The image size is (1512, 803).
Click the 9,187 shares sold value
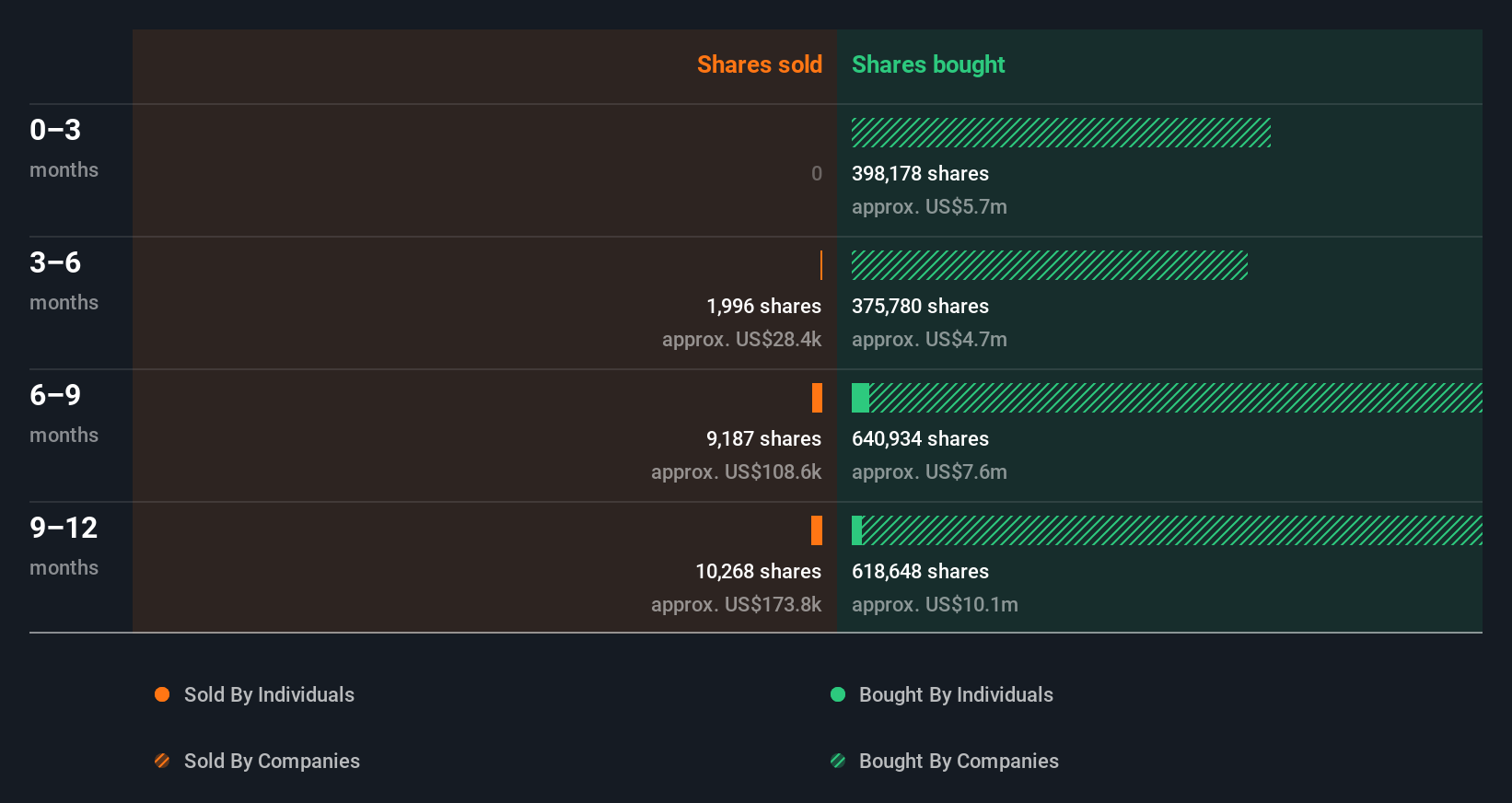pos(763,438)
